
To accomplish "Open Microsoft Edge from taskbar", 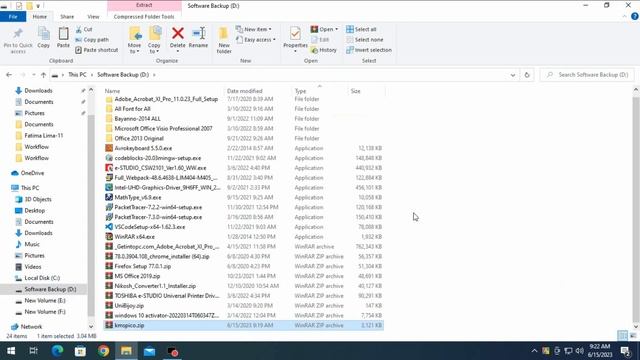I will tap(57, 351).
